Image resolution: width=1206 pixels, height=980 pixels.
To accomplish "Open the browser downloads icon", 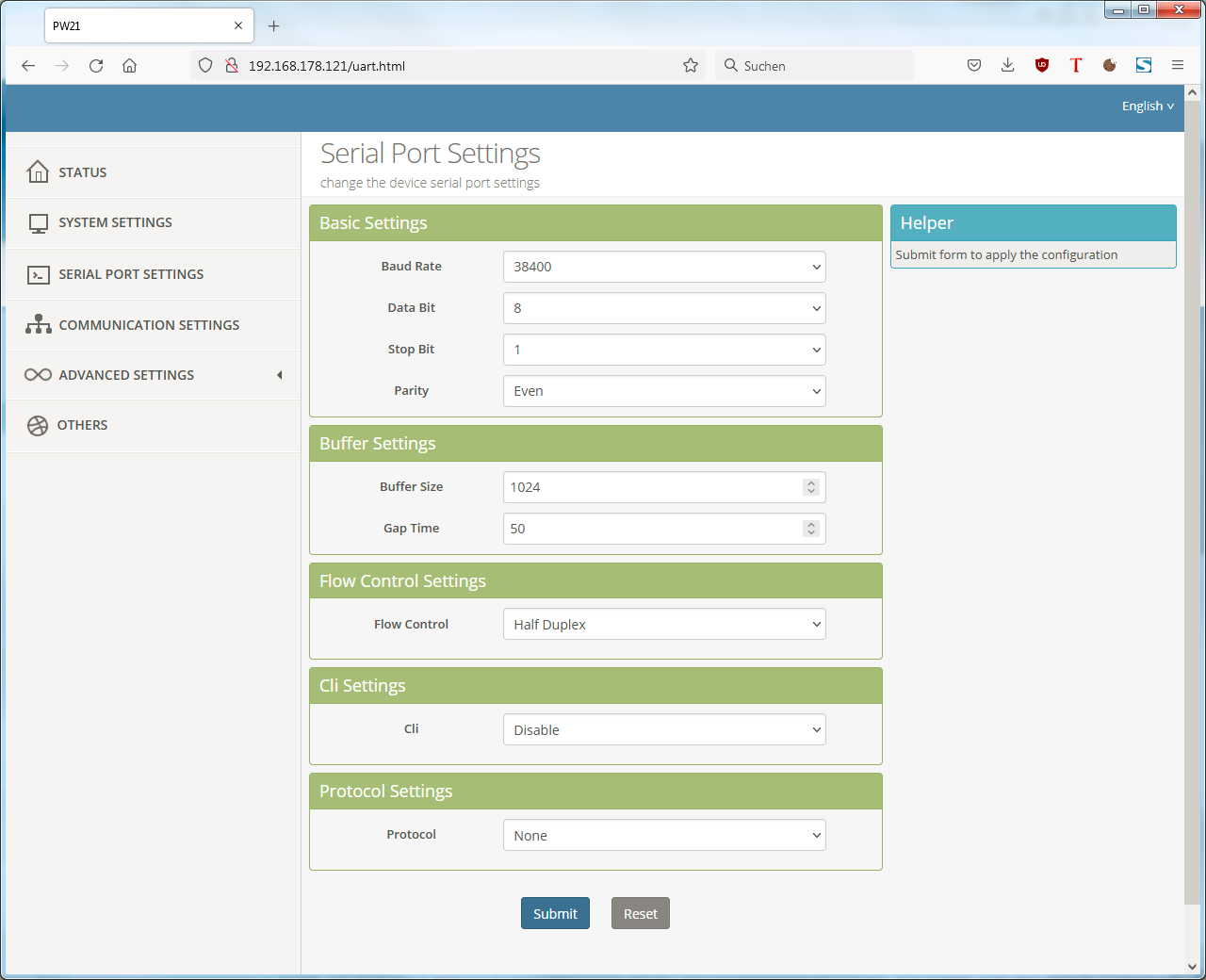I will [1008, 65].
